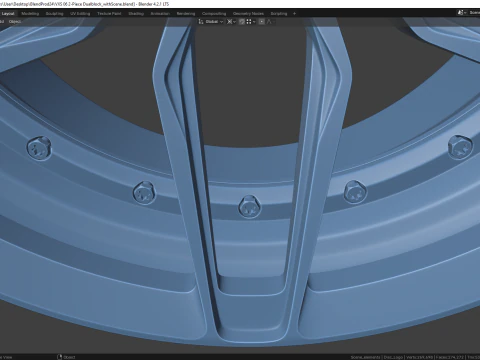Open the Compositing workspace tab
The height and width of the screenshot is (360, 480).
214,14
